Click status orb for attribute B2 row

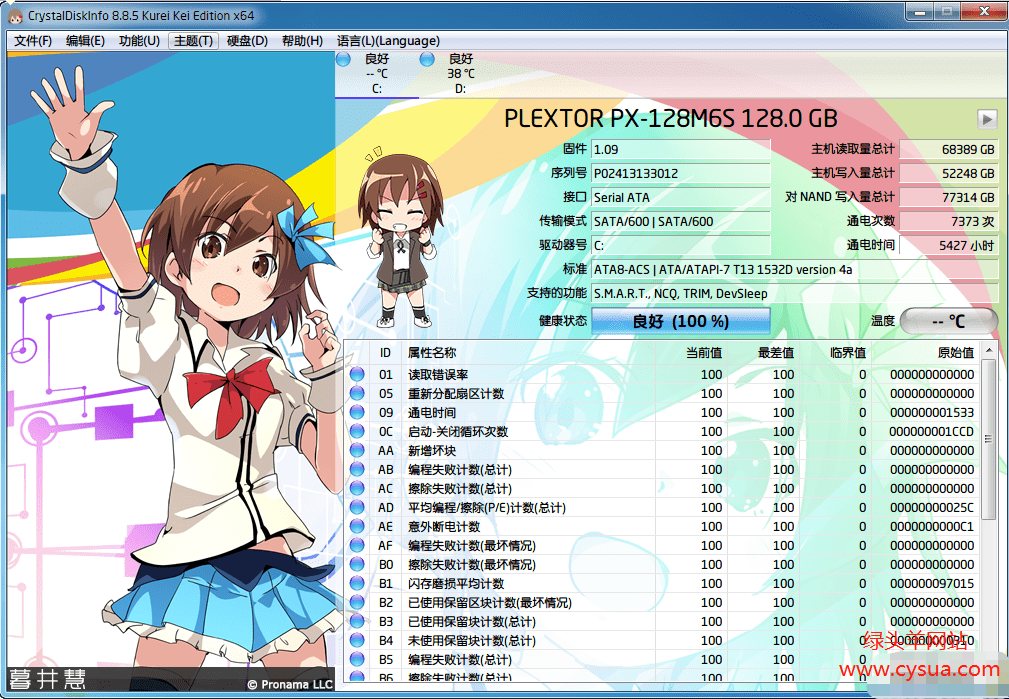point(357,602)
